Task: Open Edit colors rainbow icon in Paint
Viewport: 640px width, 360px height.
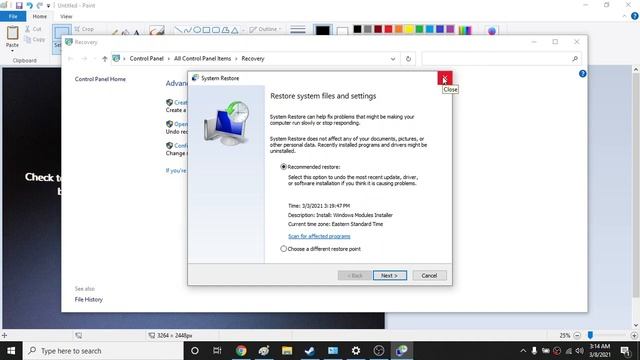Action: click(x=465, y=30)
